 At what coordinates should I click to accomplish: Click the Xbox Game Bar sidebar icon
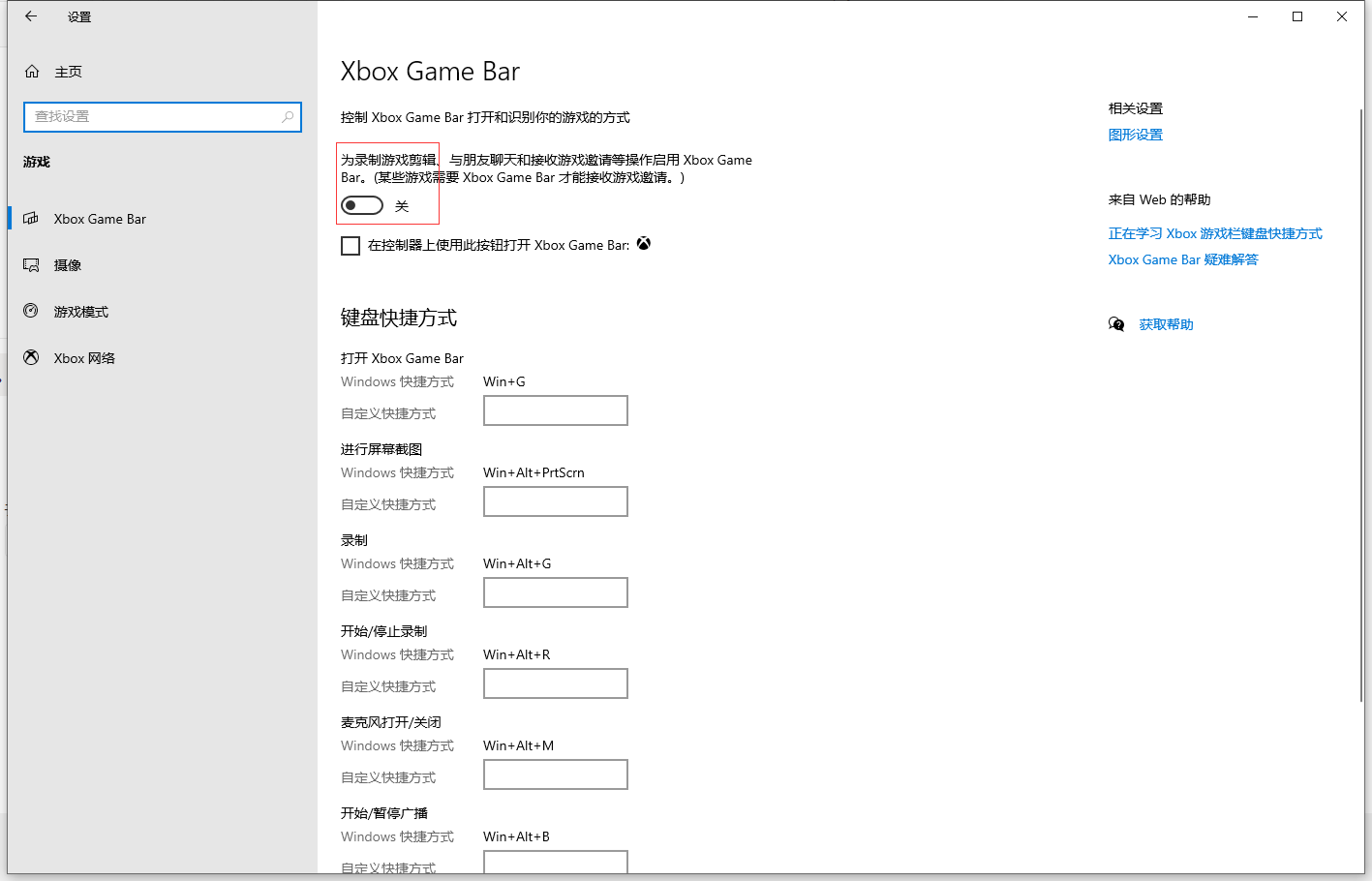[x=31, y=219]
